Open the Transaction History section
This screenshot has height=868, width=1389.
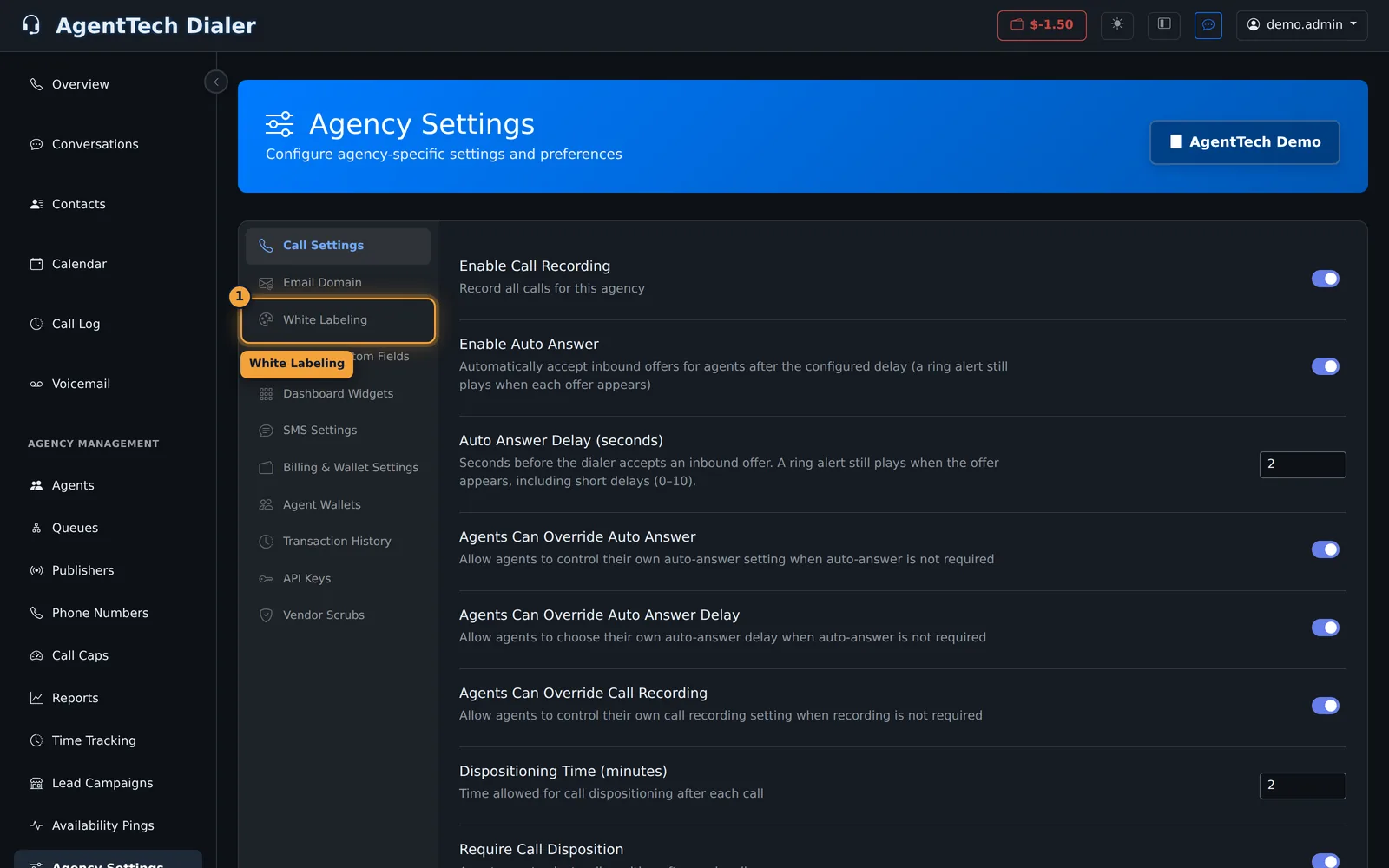(x=338, y=542)
